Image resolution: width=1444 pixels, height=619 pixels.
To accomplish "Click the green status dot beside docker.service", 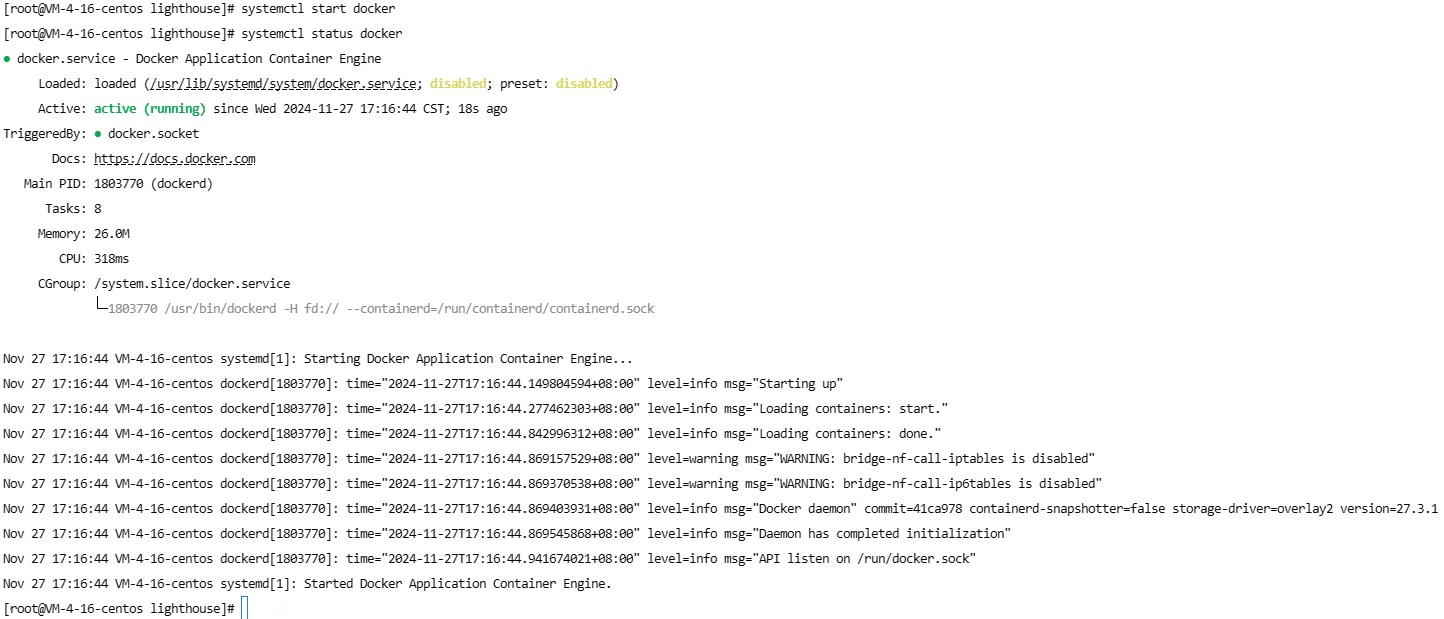I will (7, 59).
